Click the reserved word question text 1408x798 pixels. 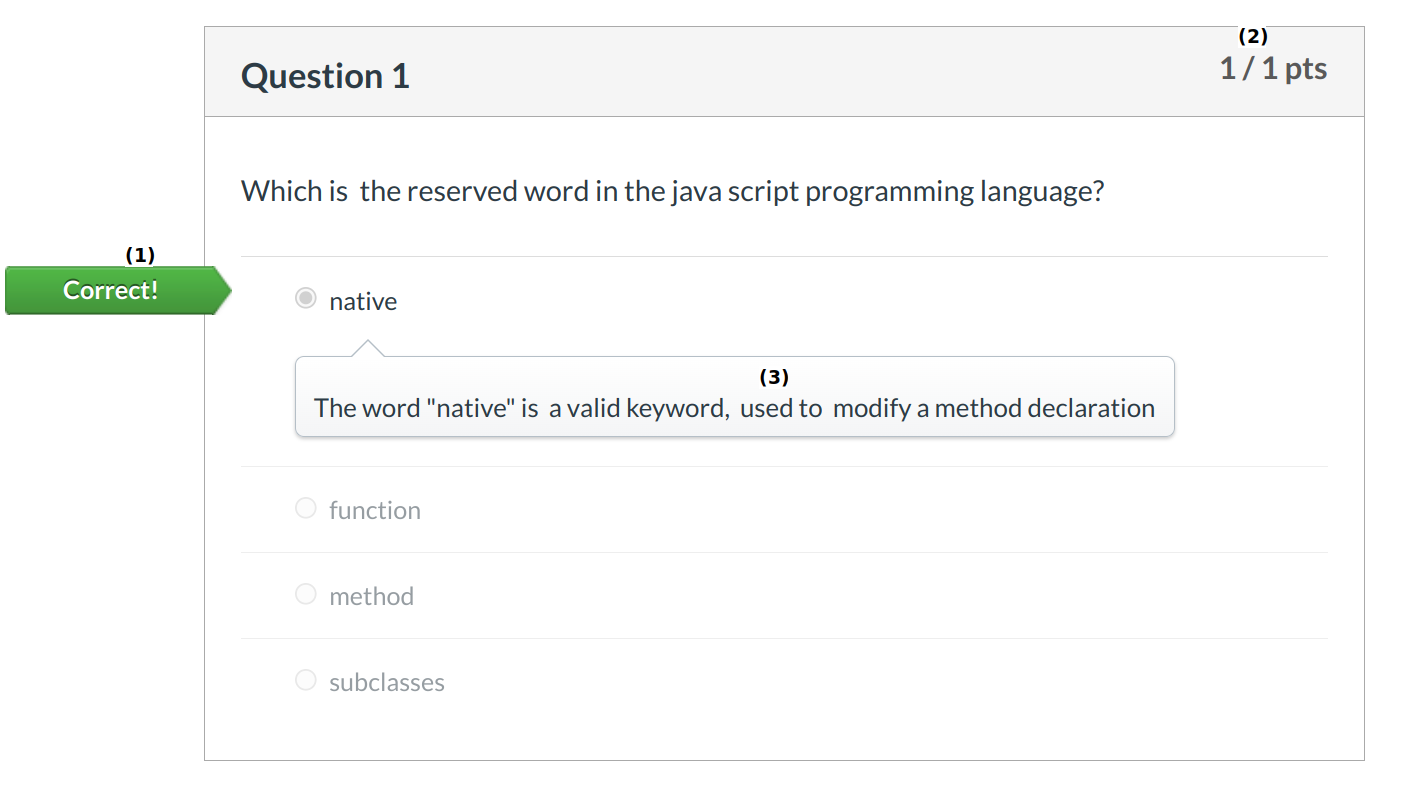pos(672,191)
